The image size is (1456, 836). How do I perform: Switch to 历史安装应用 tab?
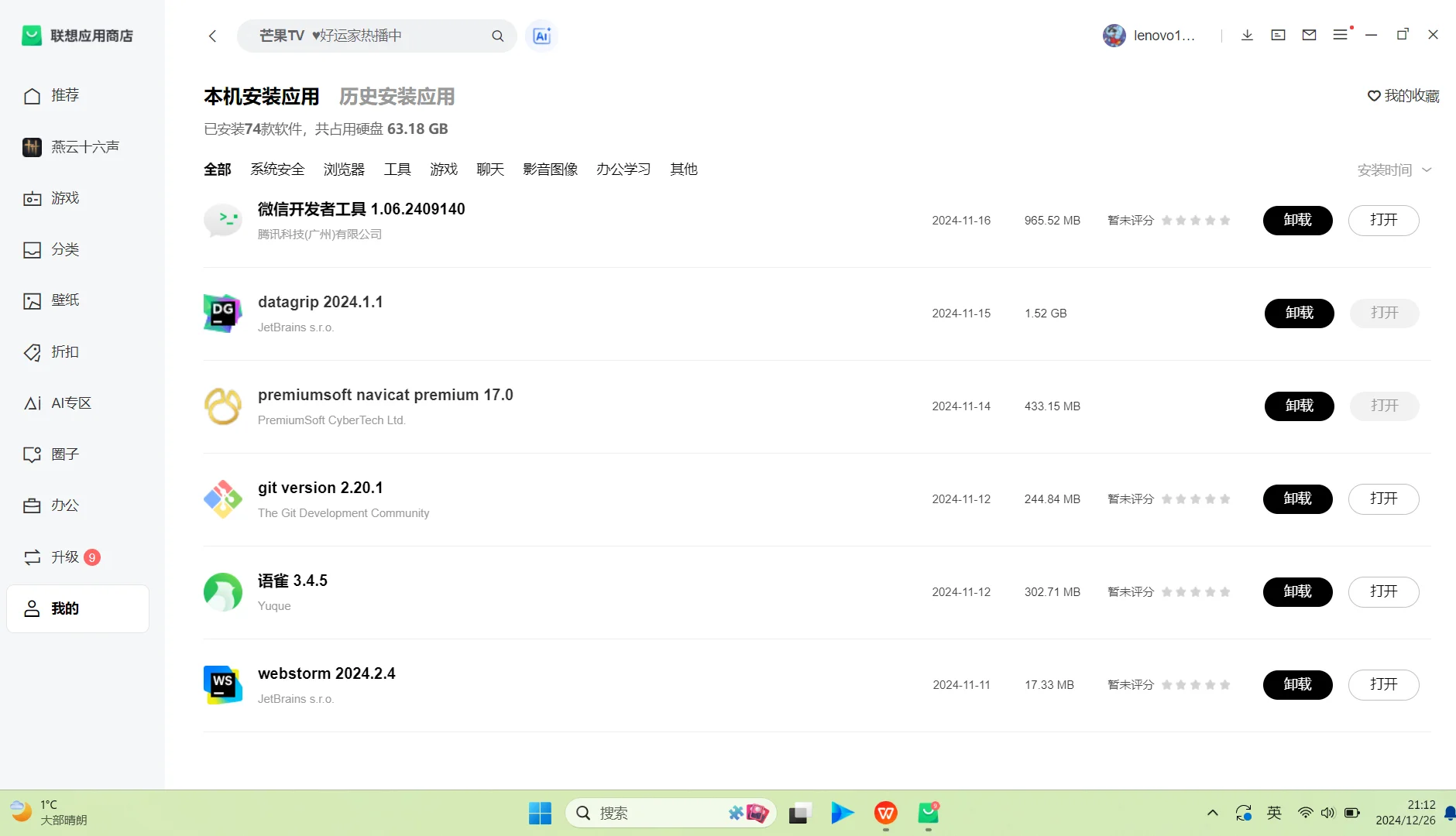397,97
